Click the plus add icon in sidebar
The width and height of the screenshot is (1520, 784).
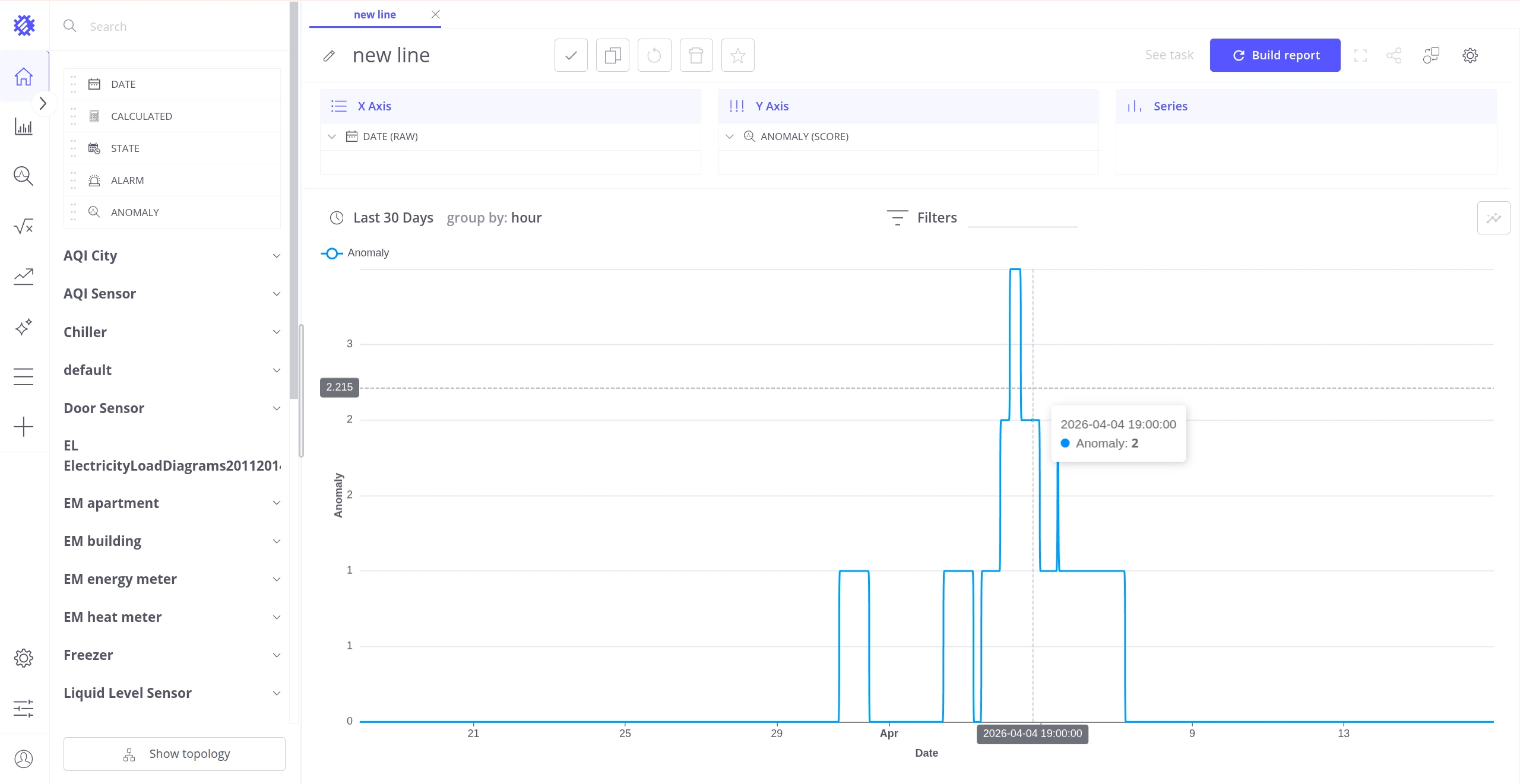point(24,427)
